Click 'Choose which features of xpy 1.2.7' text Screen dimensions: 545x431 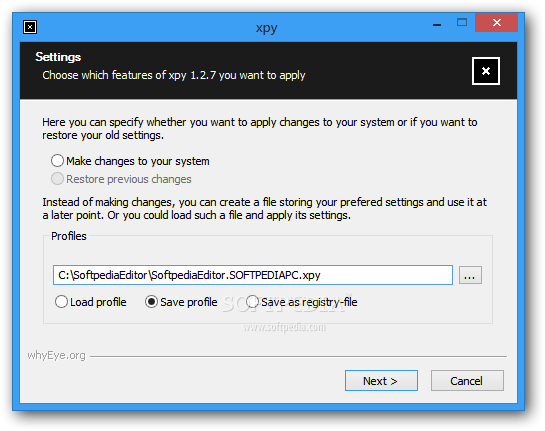129,75
